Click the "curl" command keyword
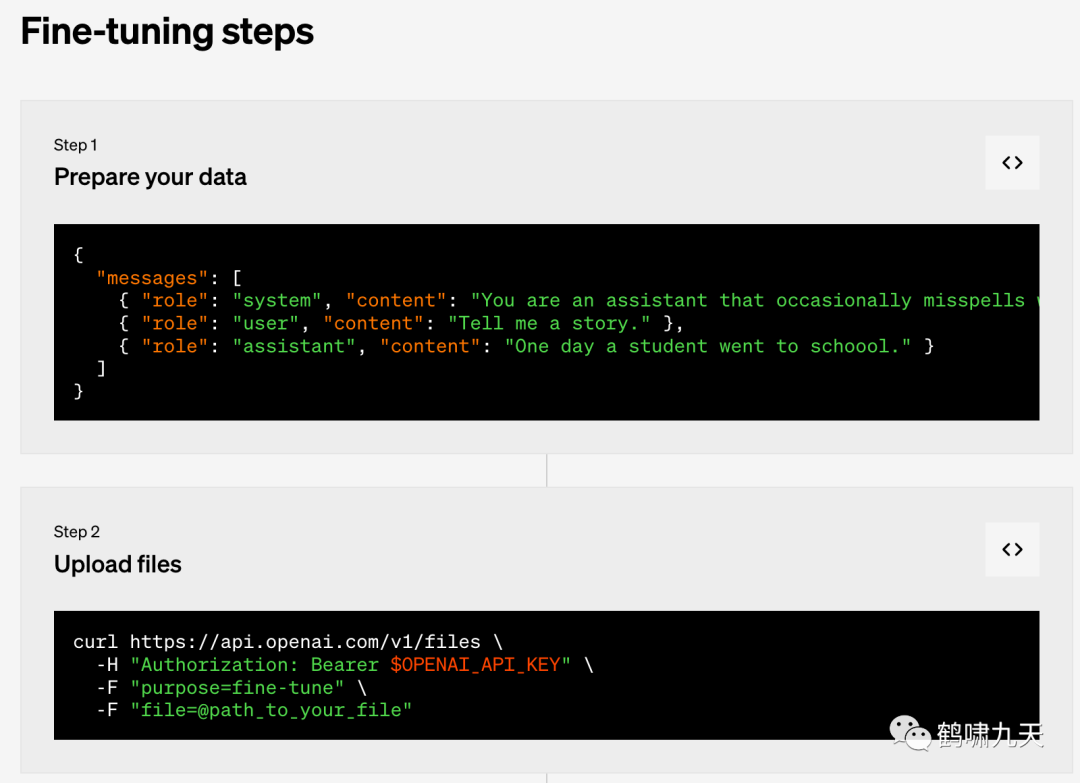 click(x=95, y=642)
